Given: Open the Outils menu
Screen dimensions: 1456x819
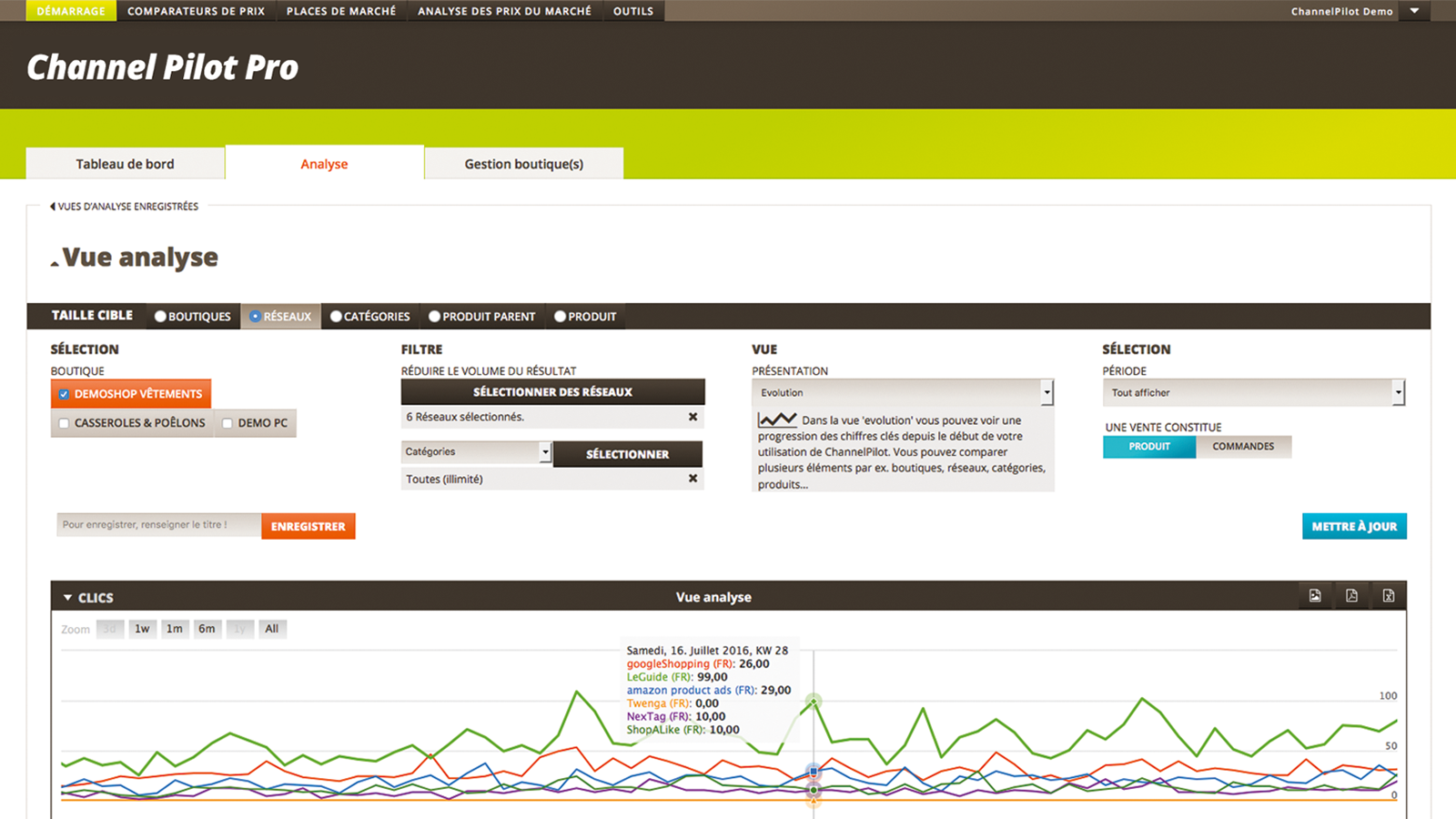Looking at the screenshot, I should point(633,11).
